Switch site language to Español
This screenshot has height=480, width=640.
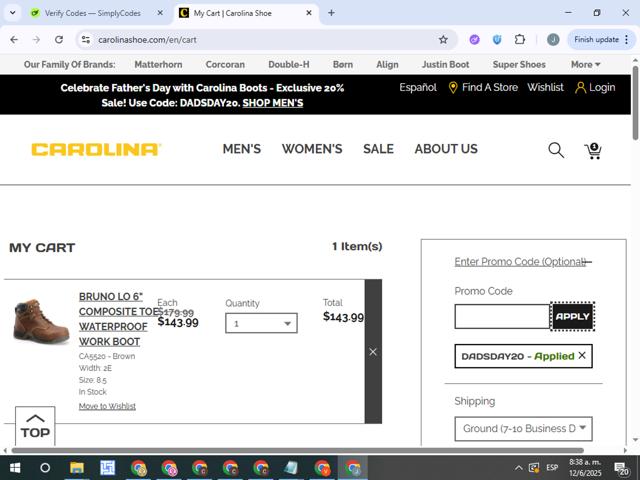(x=418, y=87)
